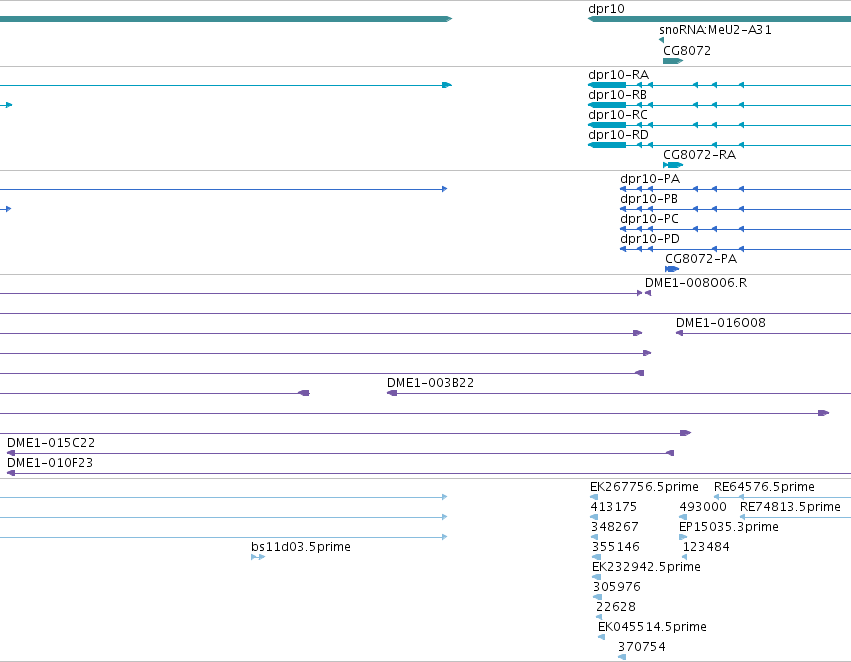Select the dpr10-RA thick exon block
This screenshot has height=662, width=851.
coord(607,85)
